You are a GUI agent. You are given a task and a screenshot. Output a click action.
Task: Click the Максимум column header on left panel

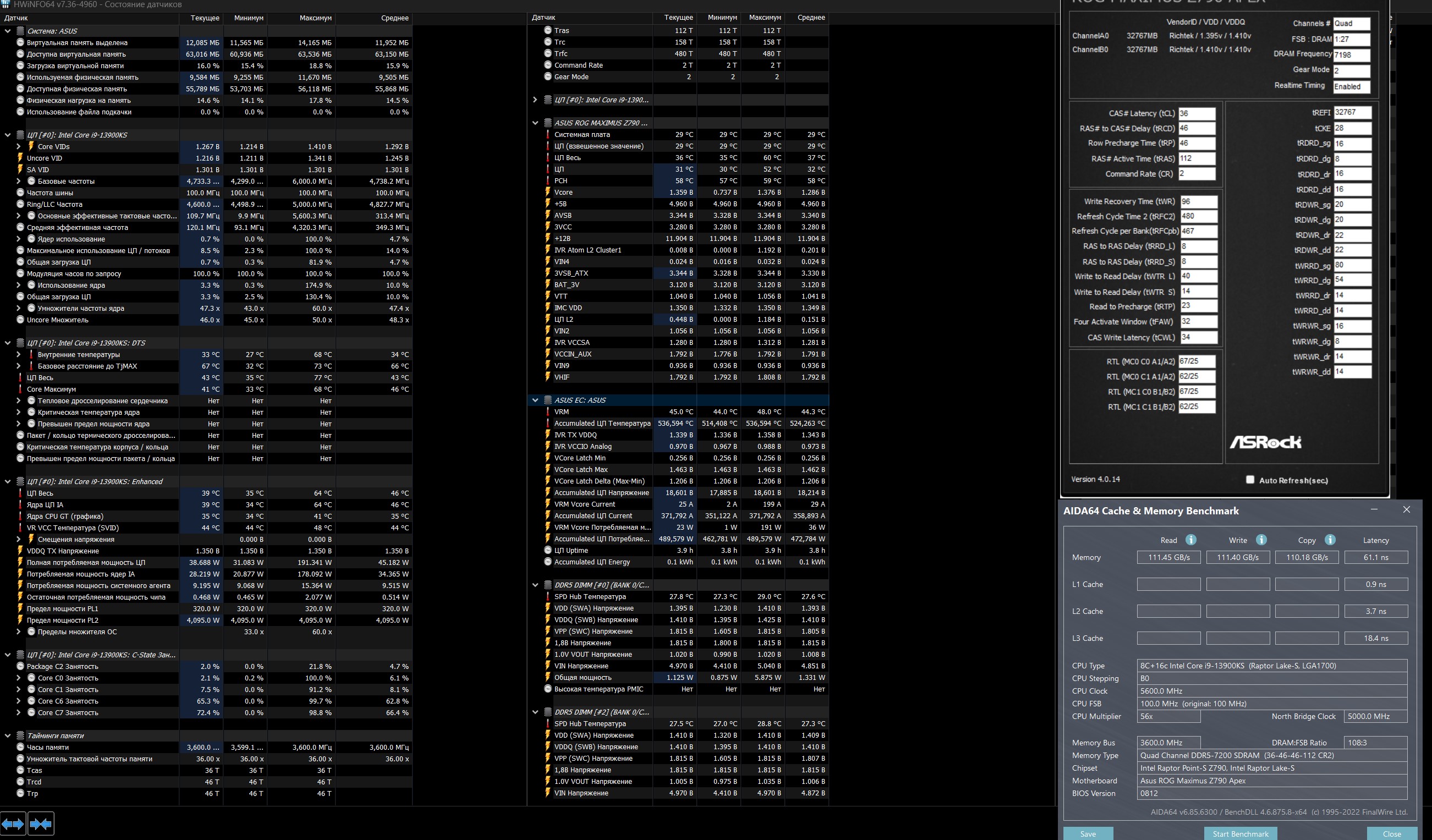[x=315, y=18]
